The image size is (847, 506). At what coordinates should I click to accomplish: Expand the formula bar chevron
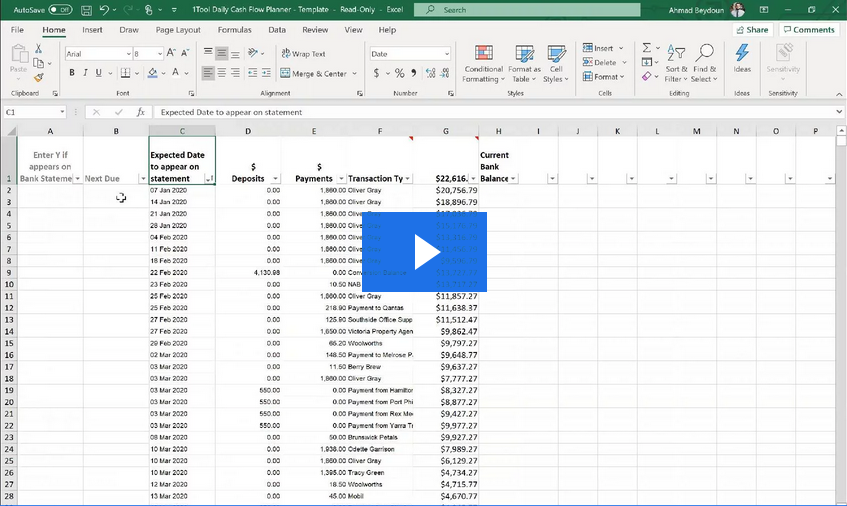click(839, 112)
